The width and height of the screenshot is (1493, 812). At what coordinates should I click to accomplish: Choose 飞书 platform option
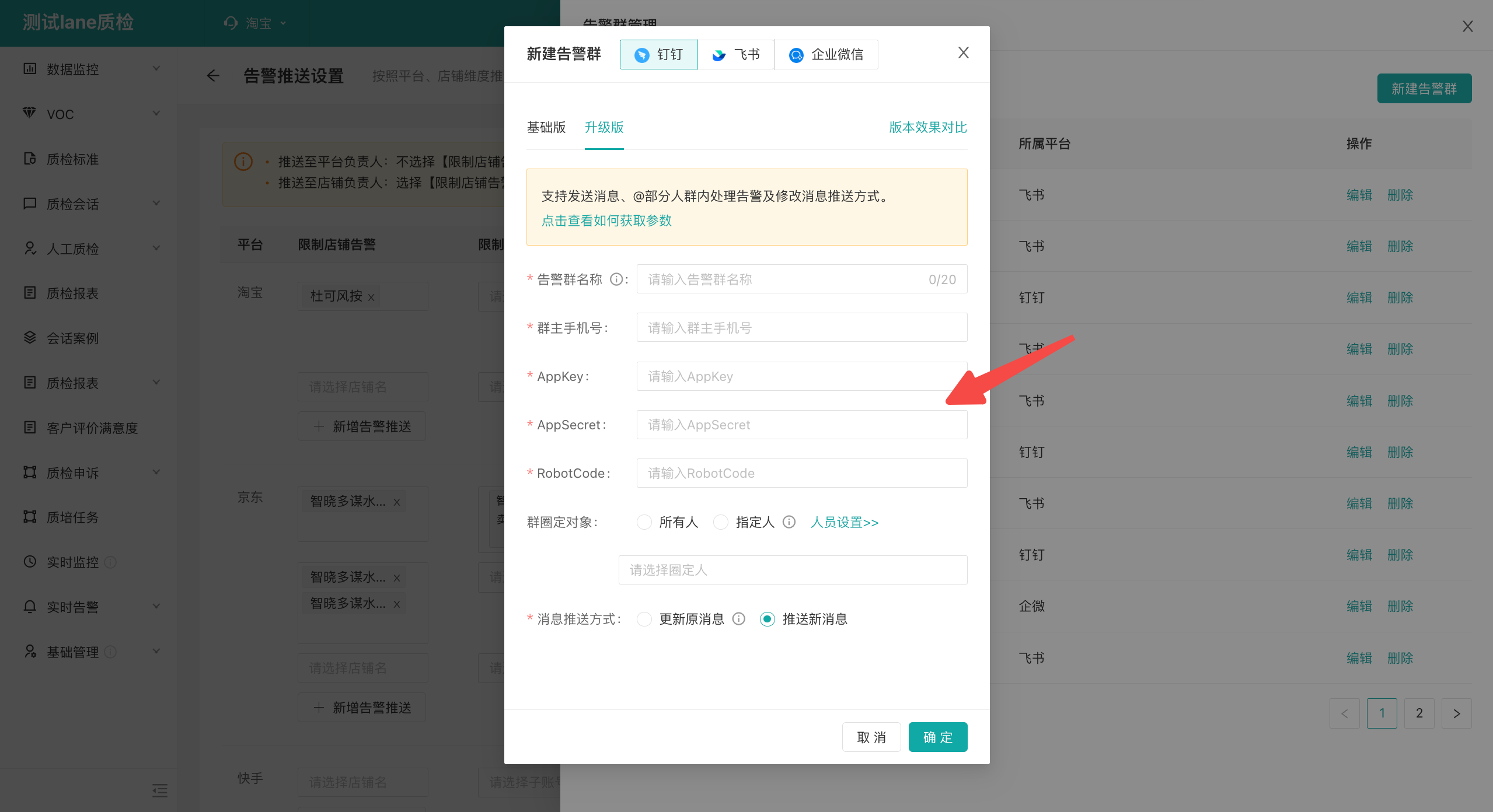coord(737,54)
